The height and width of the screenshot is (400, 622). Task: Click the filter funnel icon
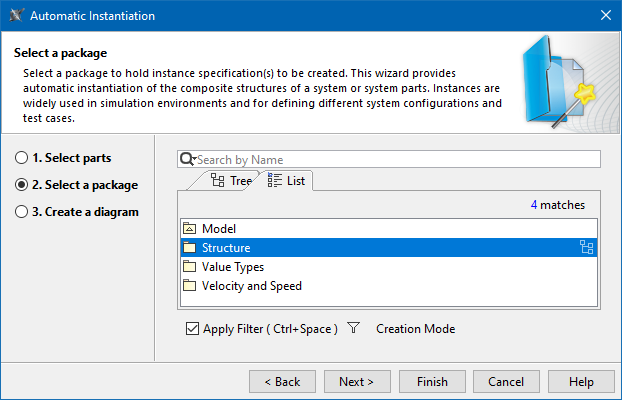click(353, 328)
